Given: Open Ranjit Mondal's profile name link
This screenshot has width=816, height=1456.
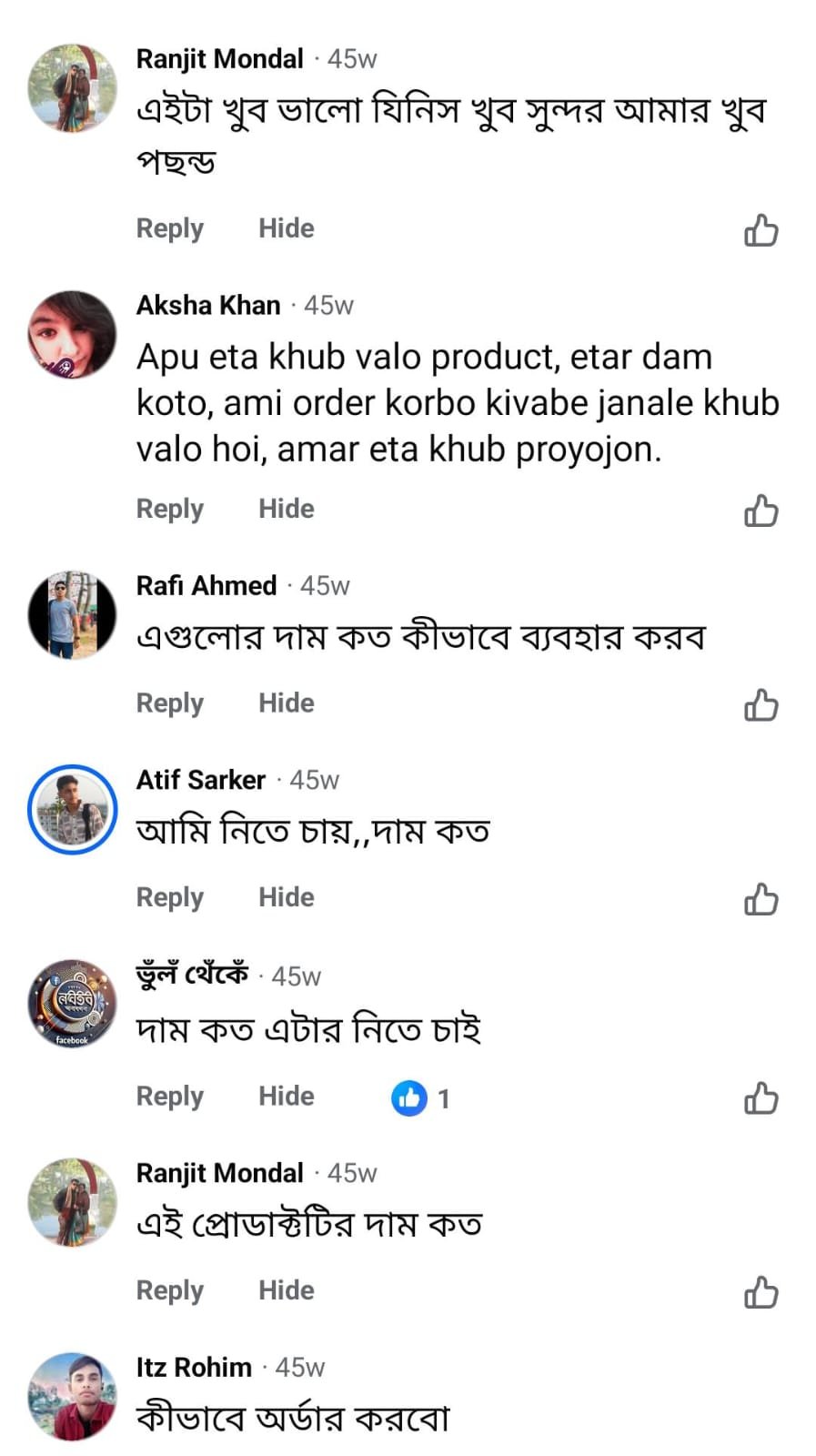Looking at the screenshot, I should coord(219,59).
